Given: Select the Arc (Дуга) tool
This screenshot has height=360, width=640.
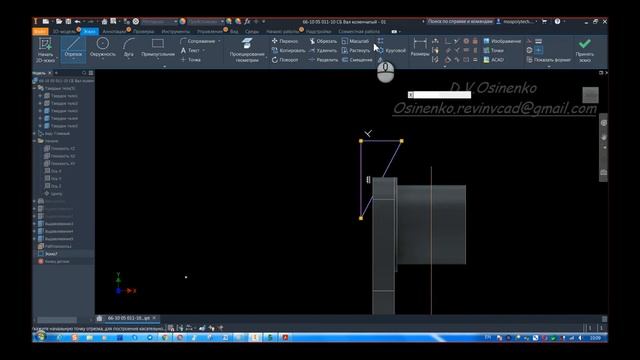Looking at the screenshot, I should point(129,47).
